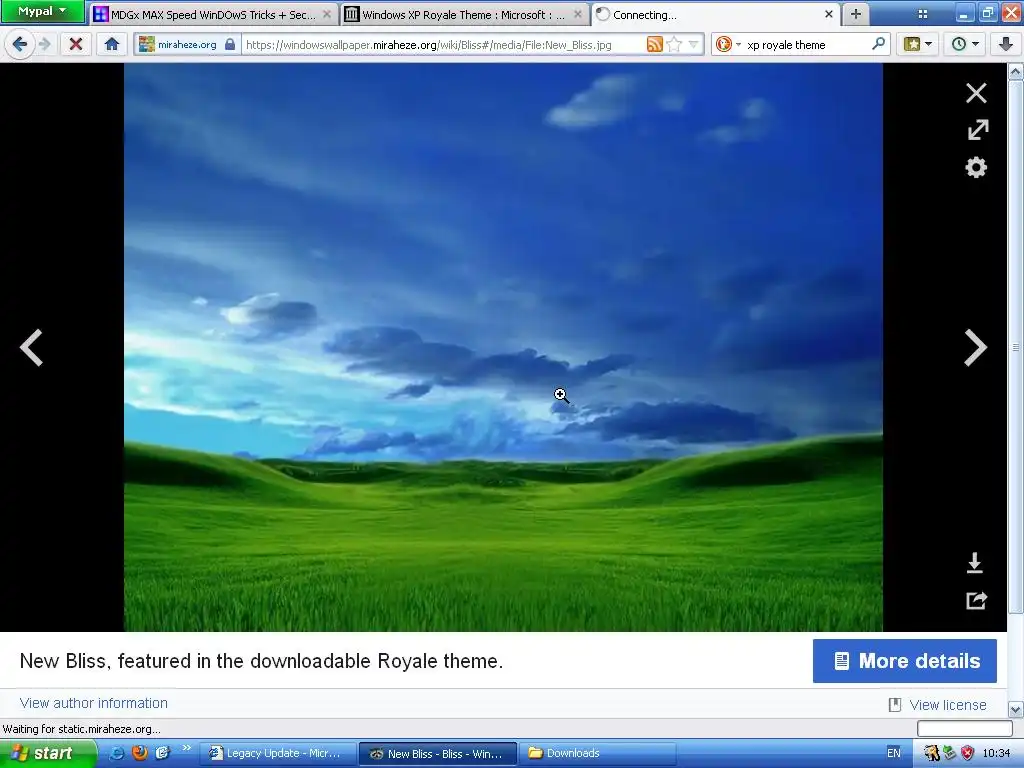This screenshot has width=1024, height=768.
Task: Open the search engine selector dropdown
Action: click(728, 44)
